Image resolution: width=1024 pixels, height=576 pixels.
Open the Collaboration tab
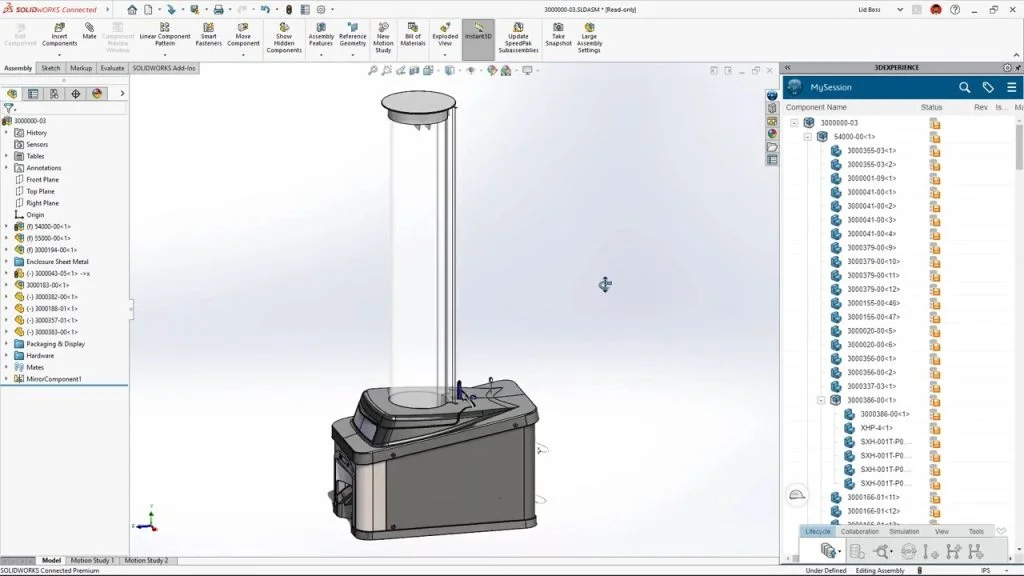859,531
